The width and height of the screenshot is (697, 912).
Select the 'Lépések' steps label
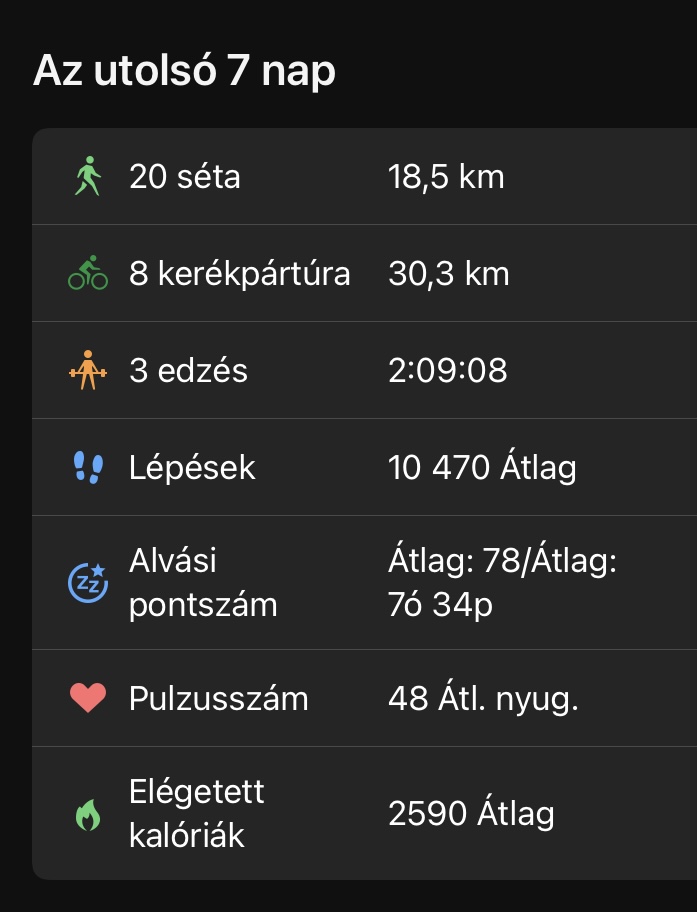[192, 467]
